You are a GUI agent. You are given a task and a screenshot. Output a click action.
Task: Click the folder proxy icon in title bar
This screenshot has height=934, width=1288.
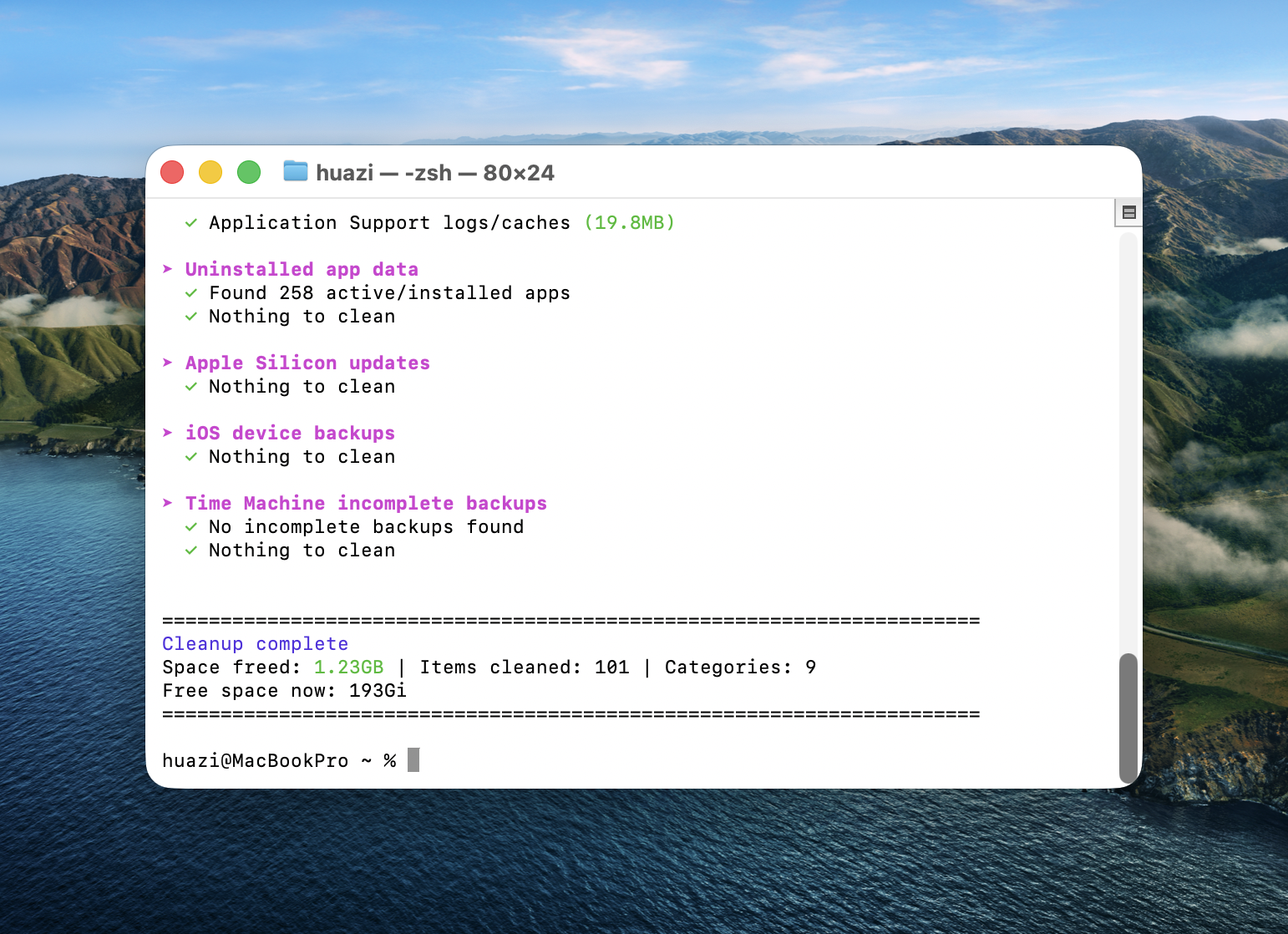(x=295, y=171)
